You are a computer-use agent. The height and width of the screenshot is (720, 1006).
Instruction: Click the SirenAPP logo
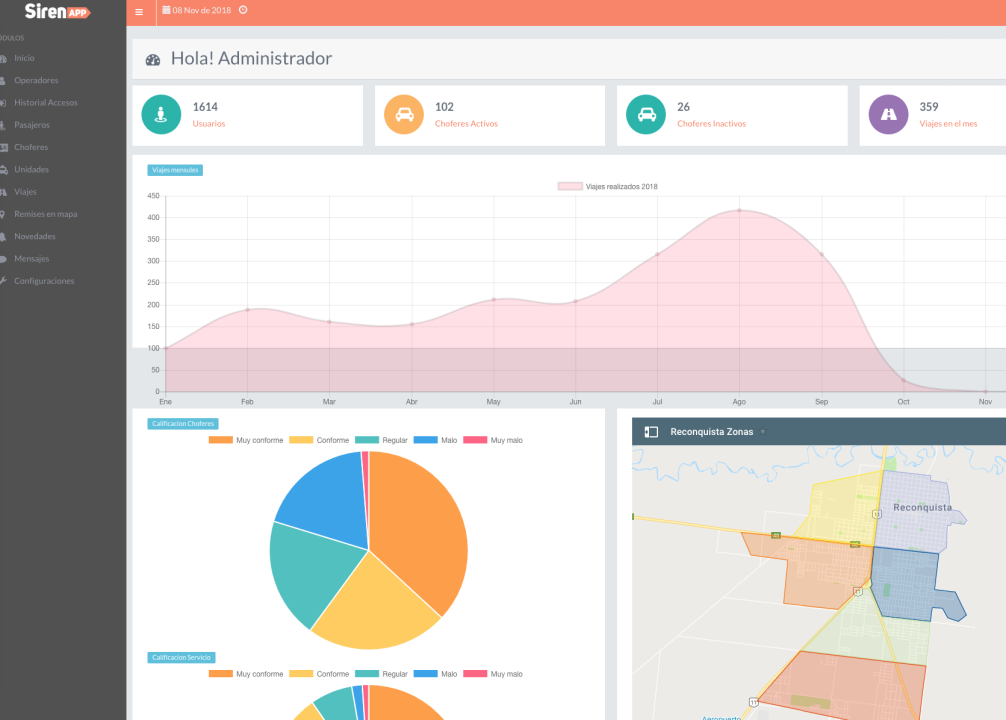tap(57, 11)
